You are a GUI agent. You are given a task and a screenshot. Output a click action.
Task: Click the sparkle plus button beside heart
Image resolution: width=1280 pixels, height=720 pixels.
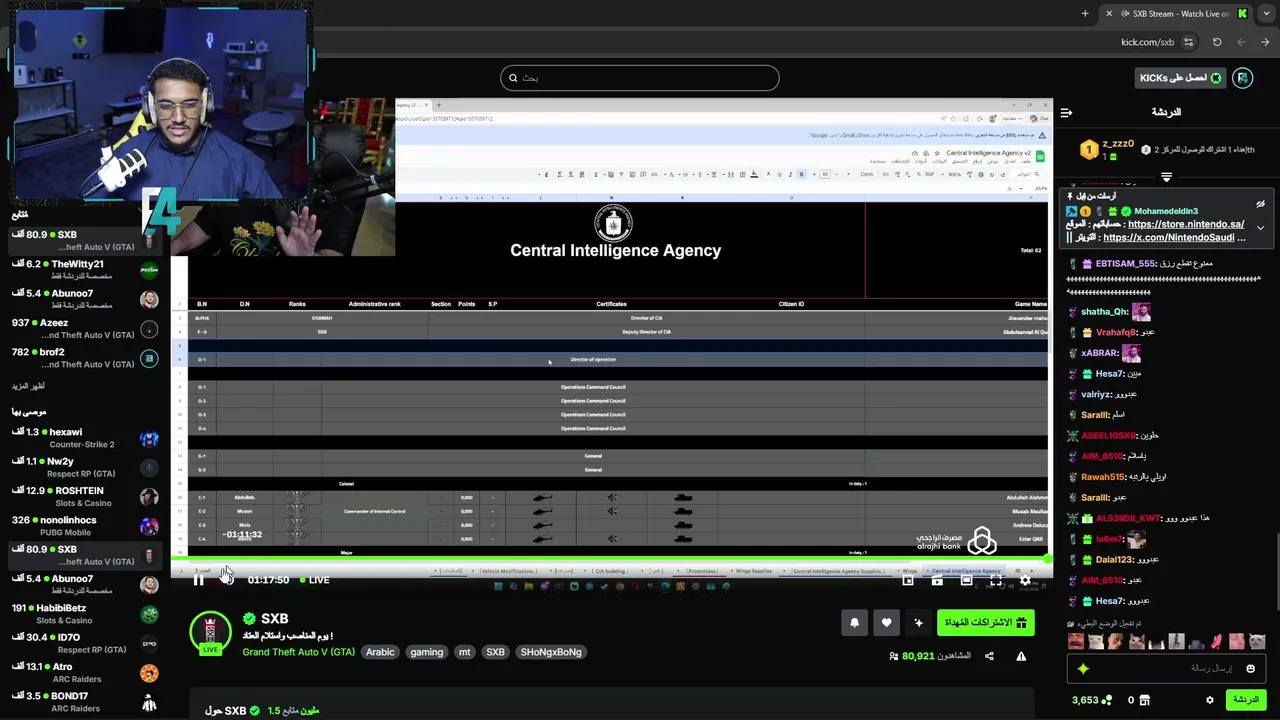tap(918, 623)
